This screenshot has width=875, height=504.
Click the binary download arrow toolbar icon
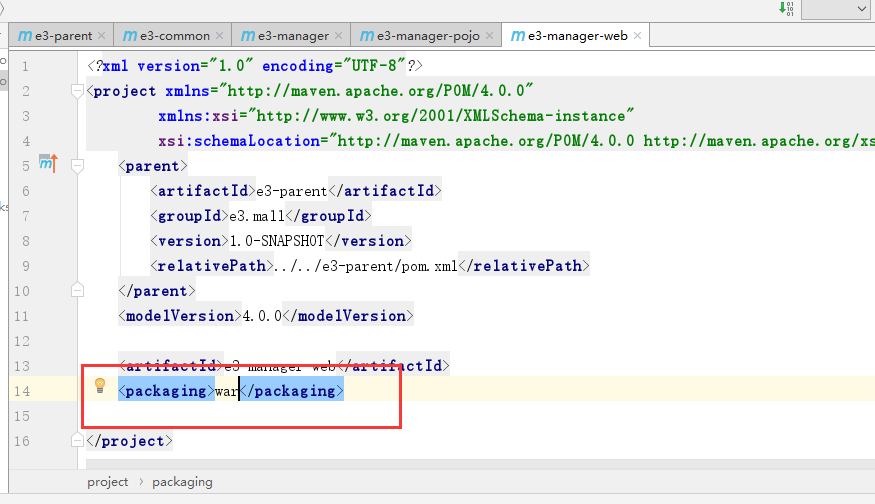pyautogui.click(x=787, y=8)
